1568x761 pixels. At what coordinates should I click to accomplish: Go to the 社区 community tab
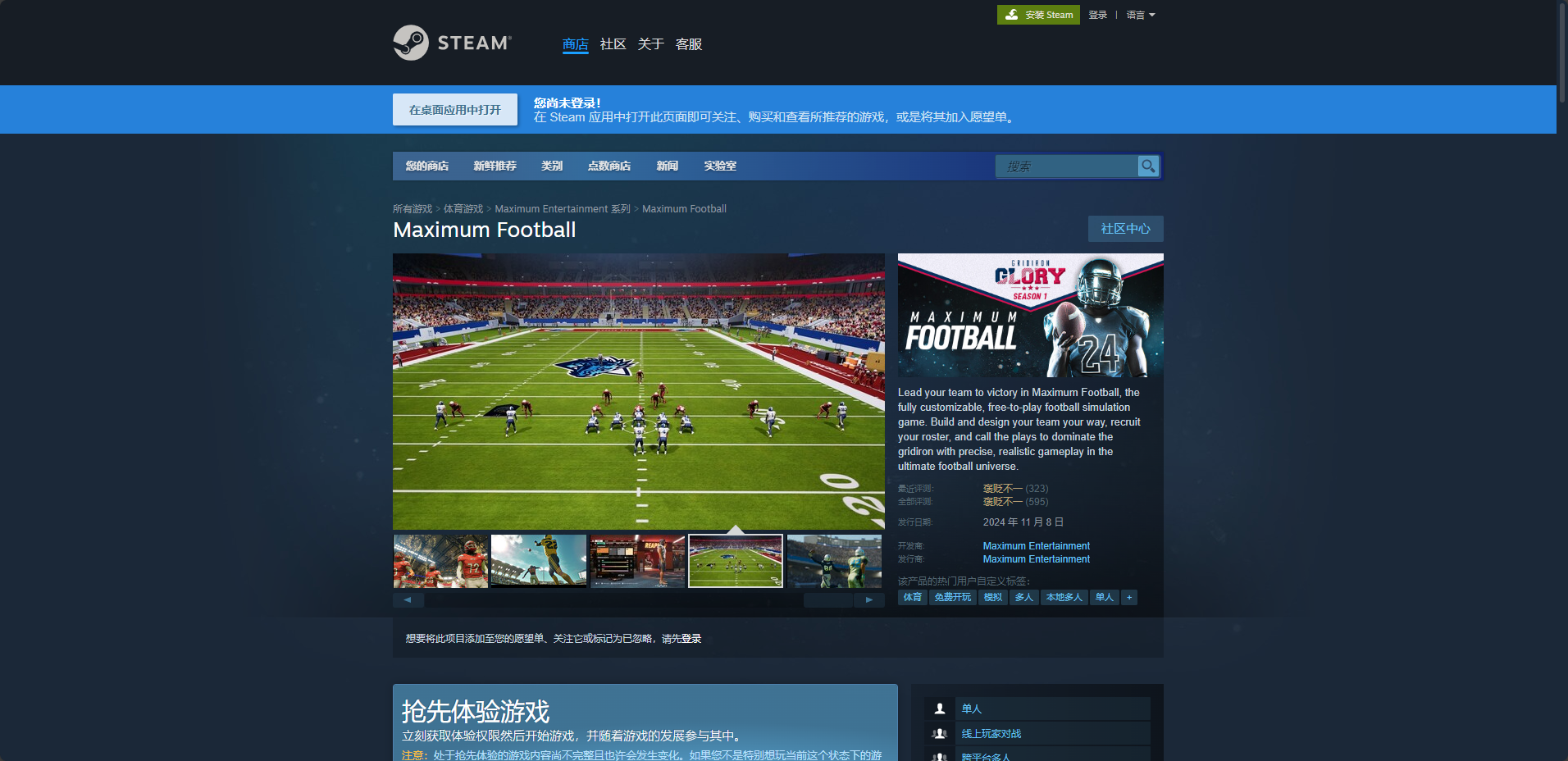tap(613, 44)
